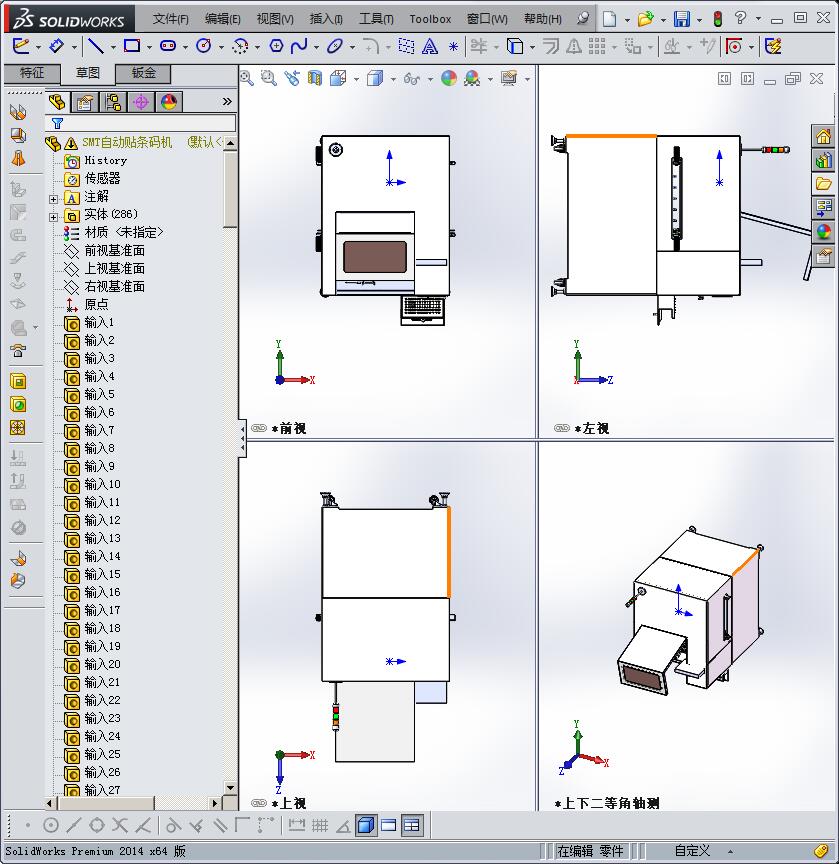Toggle view link icon beside *上视

coord(258,803)
